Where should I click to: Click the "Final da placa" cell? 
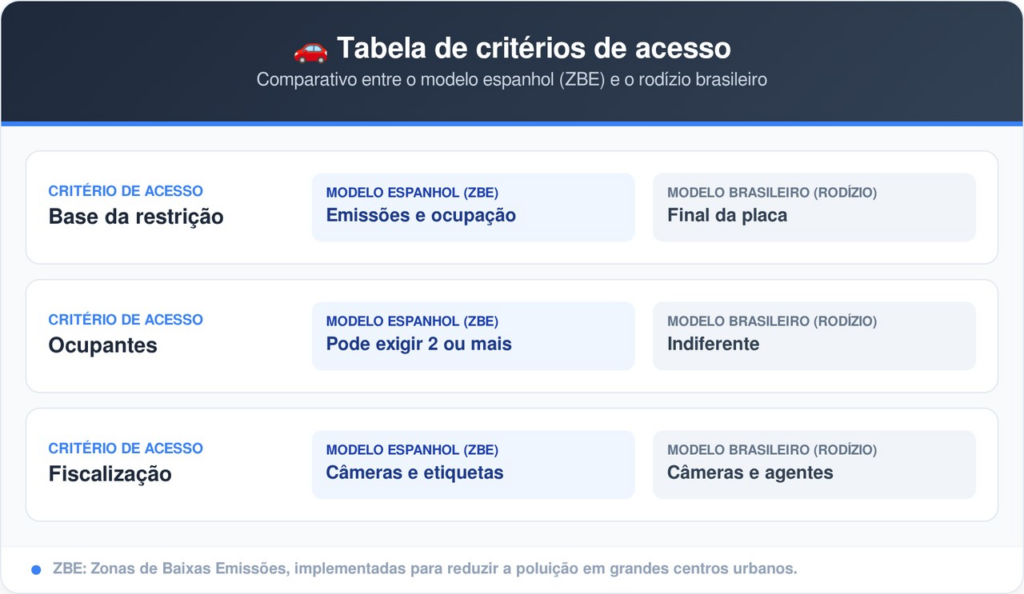click(727, 215)
